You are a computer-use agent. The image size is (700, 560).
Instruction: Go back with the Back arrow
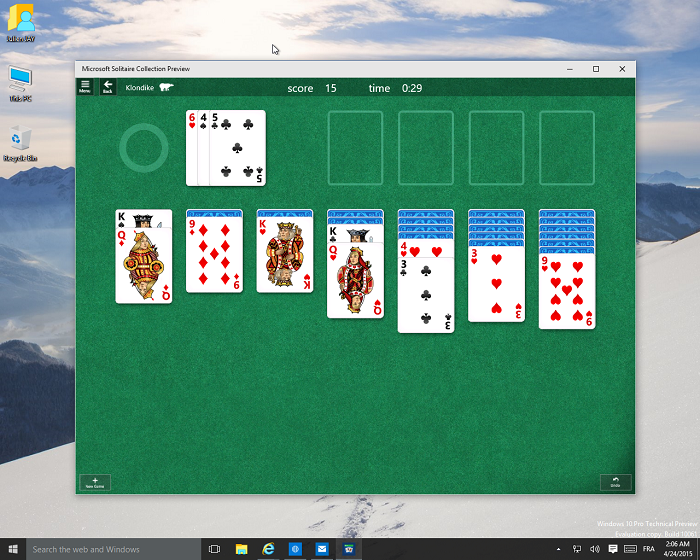click(108, 87)
